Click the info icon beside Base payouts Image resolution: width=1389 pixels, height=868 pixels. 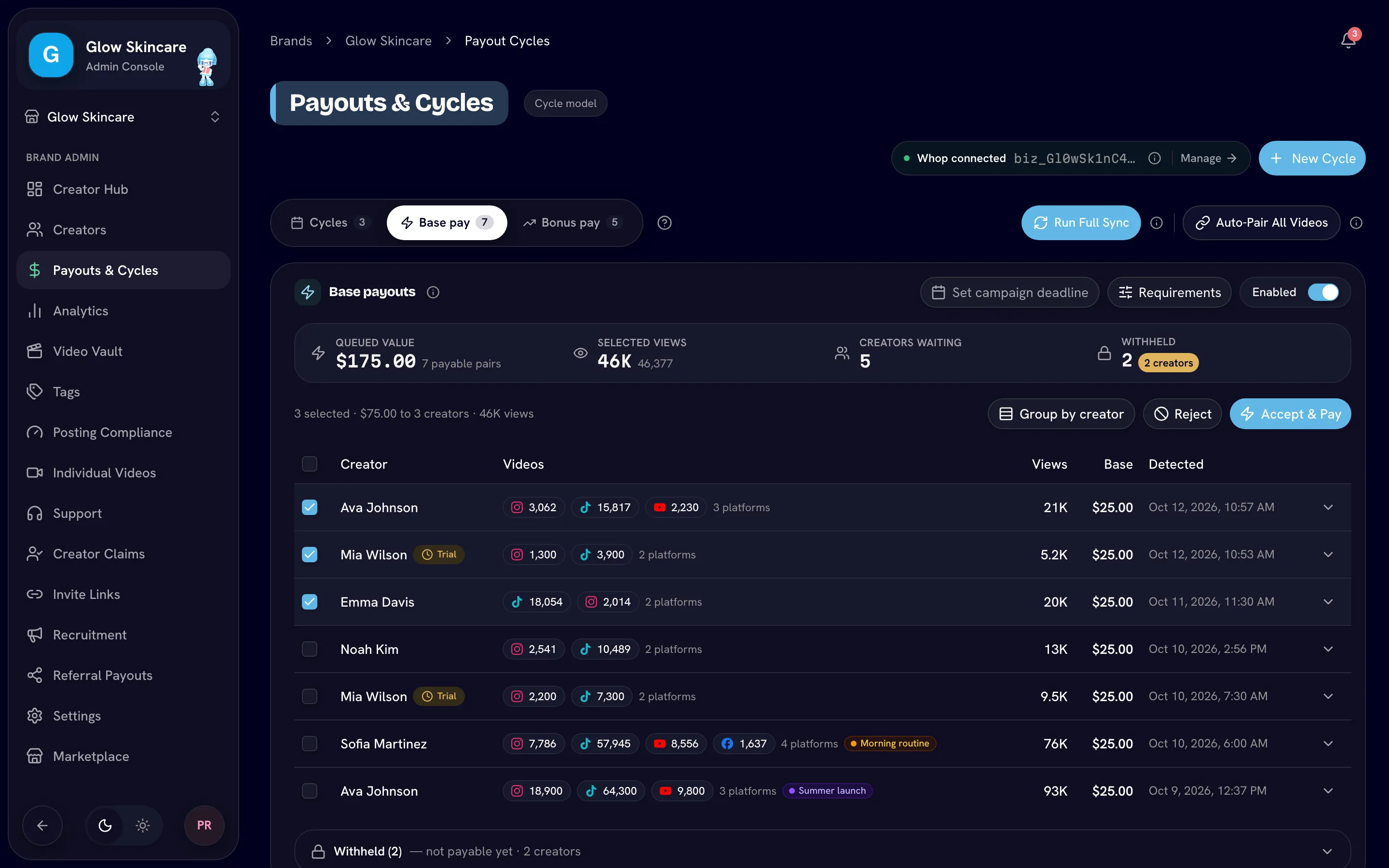[434, 292]
